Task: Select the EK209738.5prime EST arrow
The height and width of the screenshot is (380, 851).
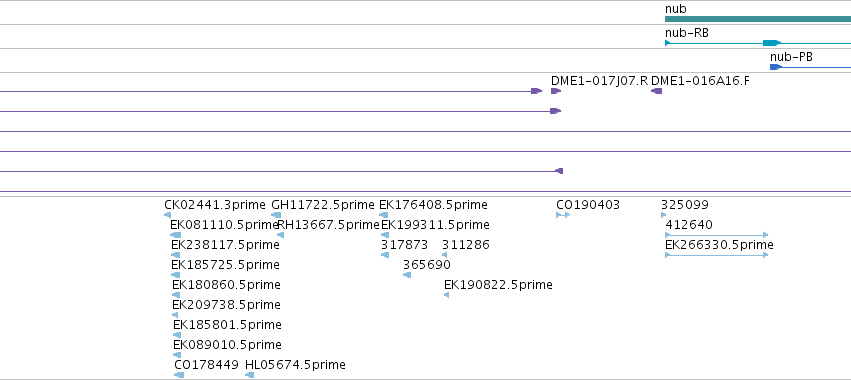Action: [x=175, y=315]
